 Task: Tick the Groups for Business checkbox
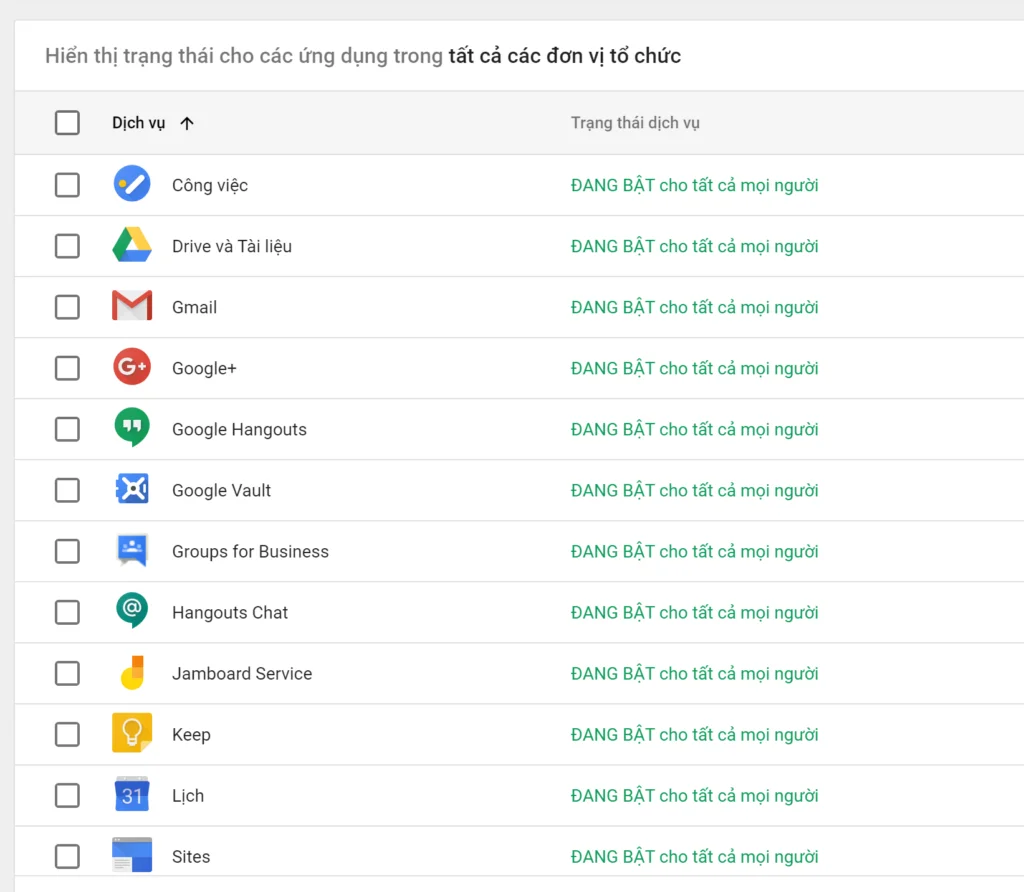coord(67,551)
